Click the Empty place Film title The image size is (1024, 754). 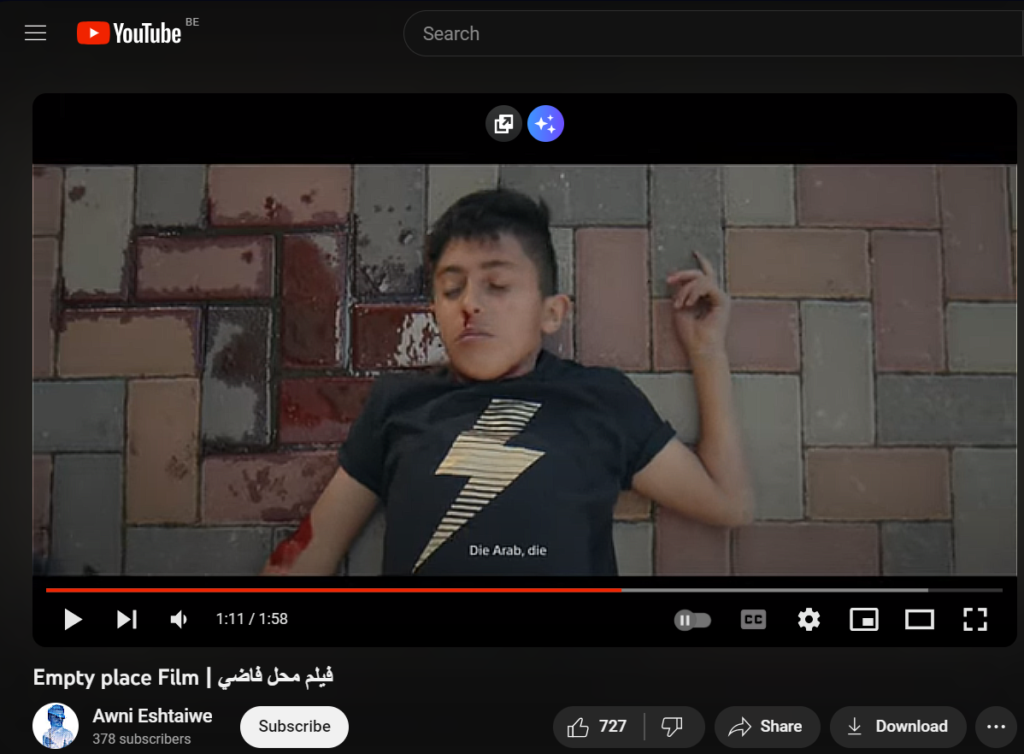click(183, 677)
